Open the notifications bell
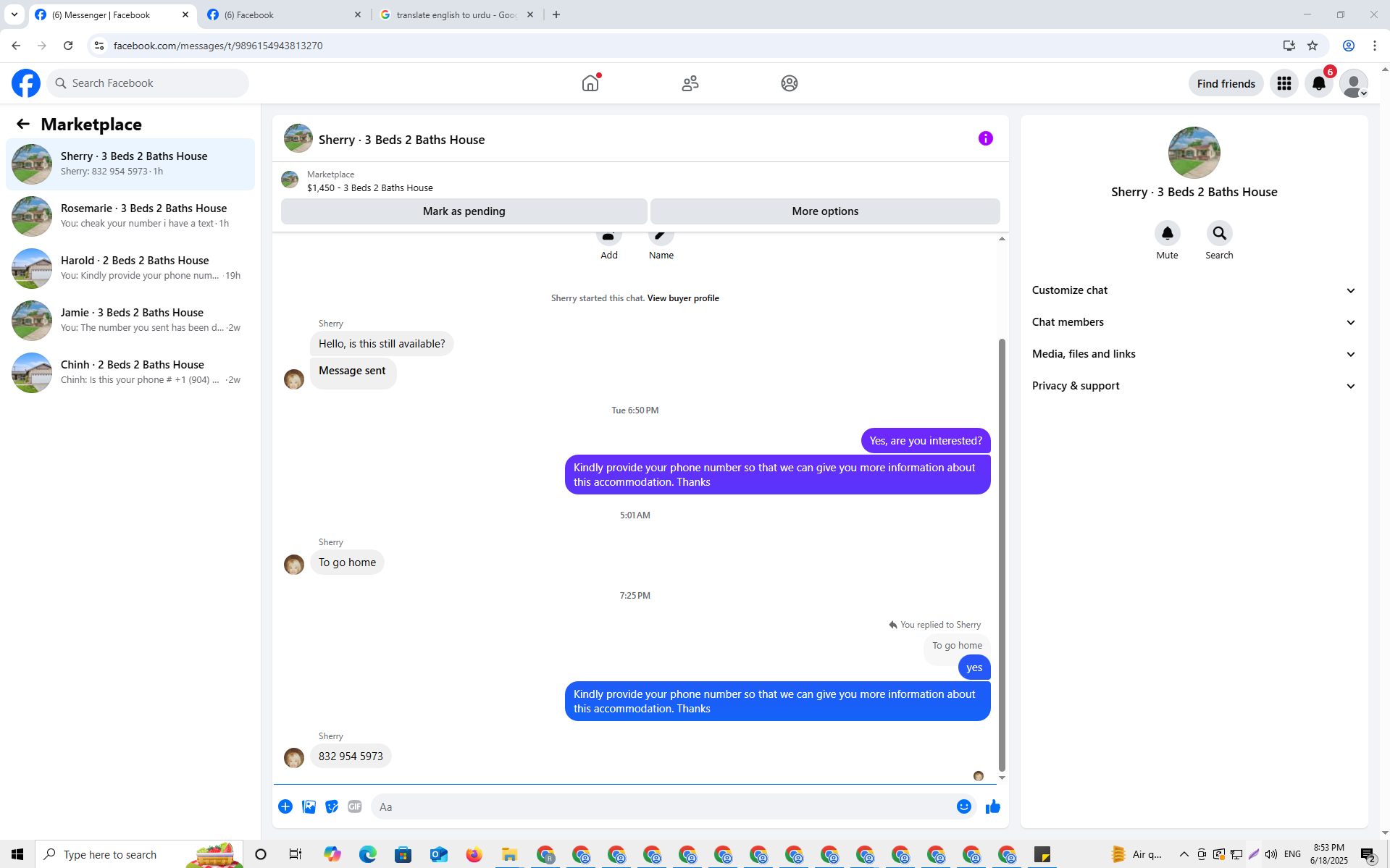This screenshot has height=868, width=1390. 1319,83
